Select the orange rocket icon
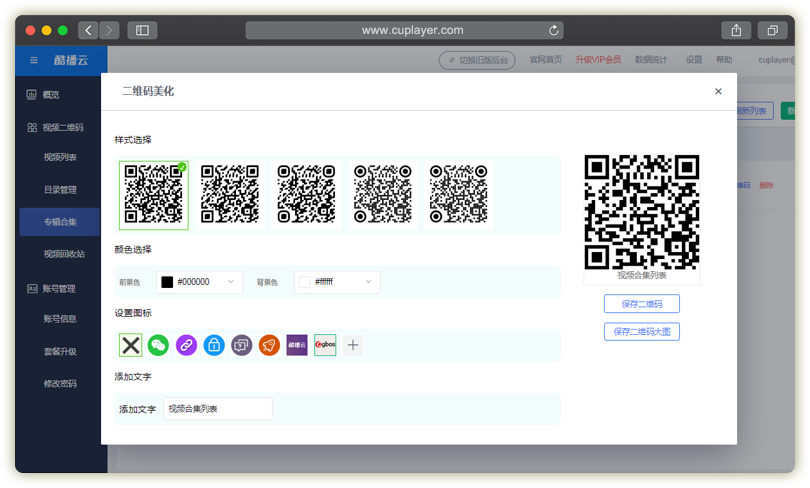 click(269, 345)
